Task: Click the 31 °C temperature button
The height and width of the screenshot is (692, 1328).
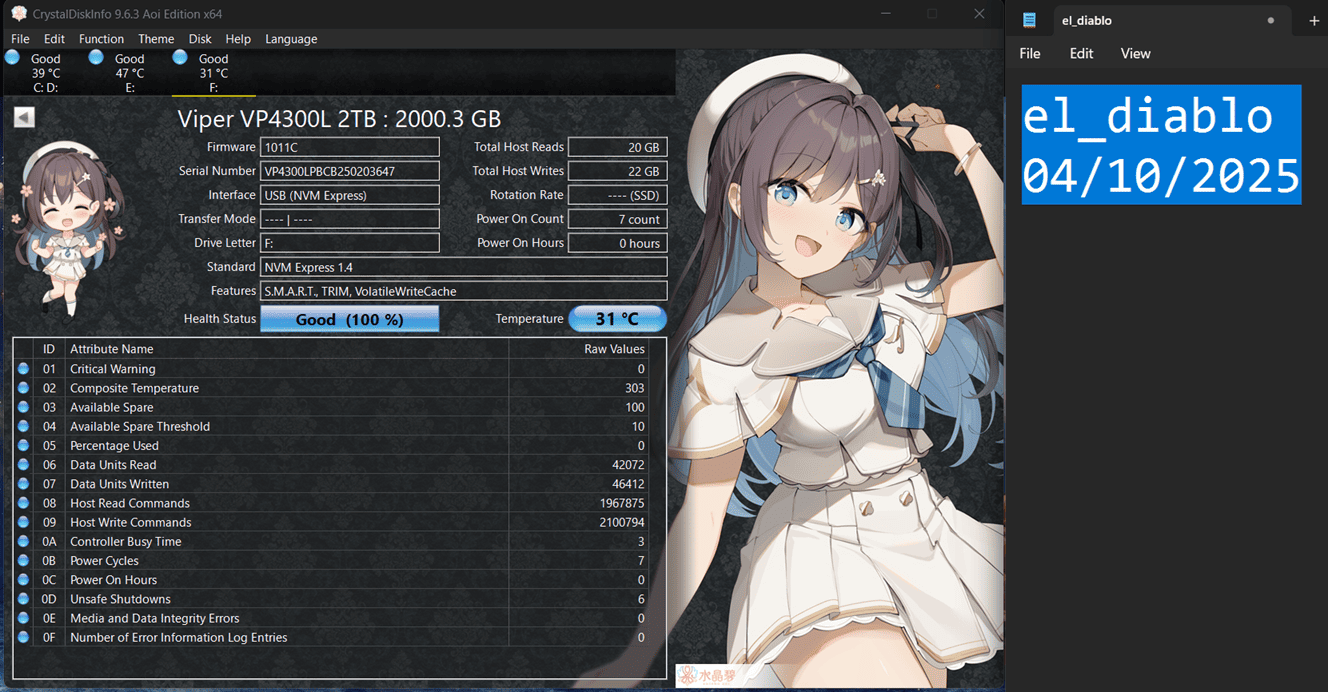Action: [x=617, y=319]
